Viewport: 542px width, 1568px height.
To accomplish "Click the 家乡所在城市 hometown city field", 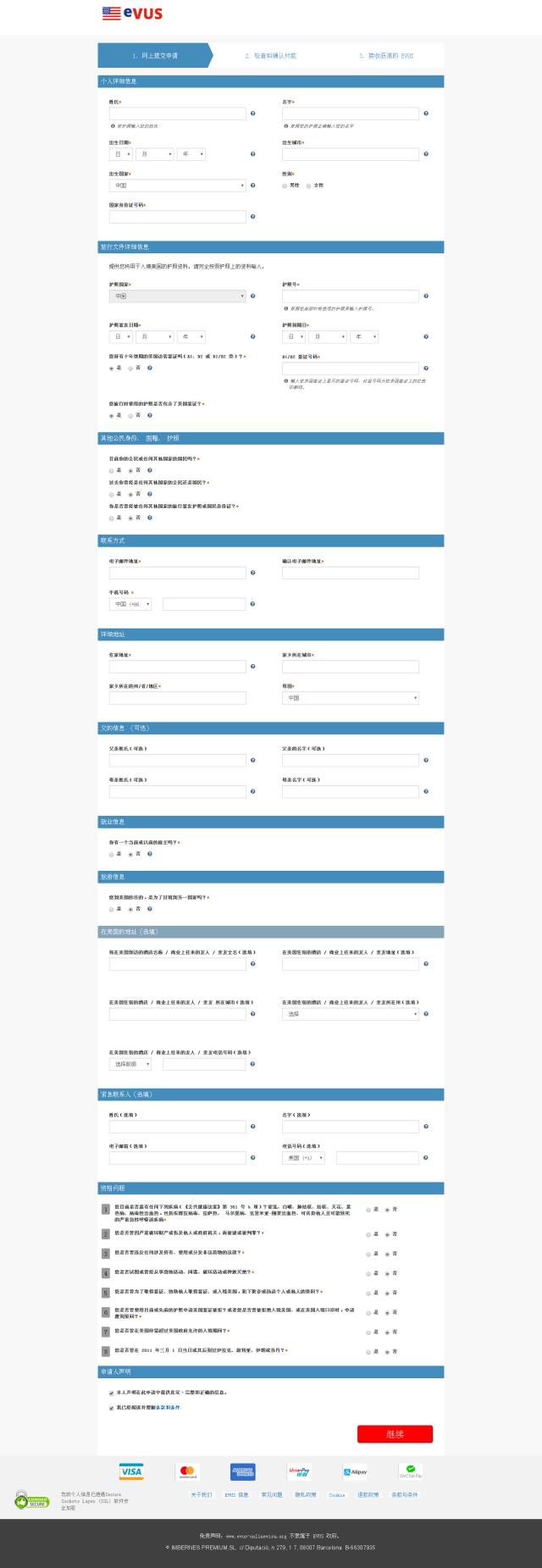I will (351, 668).
